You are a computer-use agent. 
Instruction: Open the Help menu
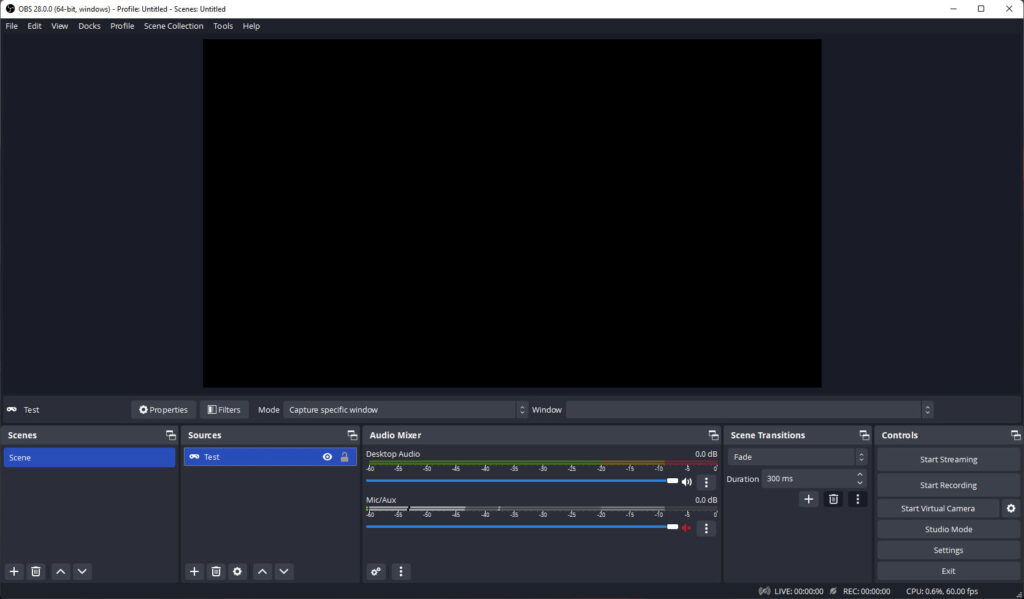tap(251, 26)
